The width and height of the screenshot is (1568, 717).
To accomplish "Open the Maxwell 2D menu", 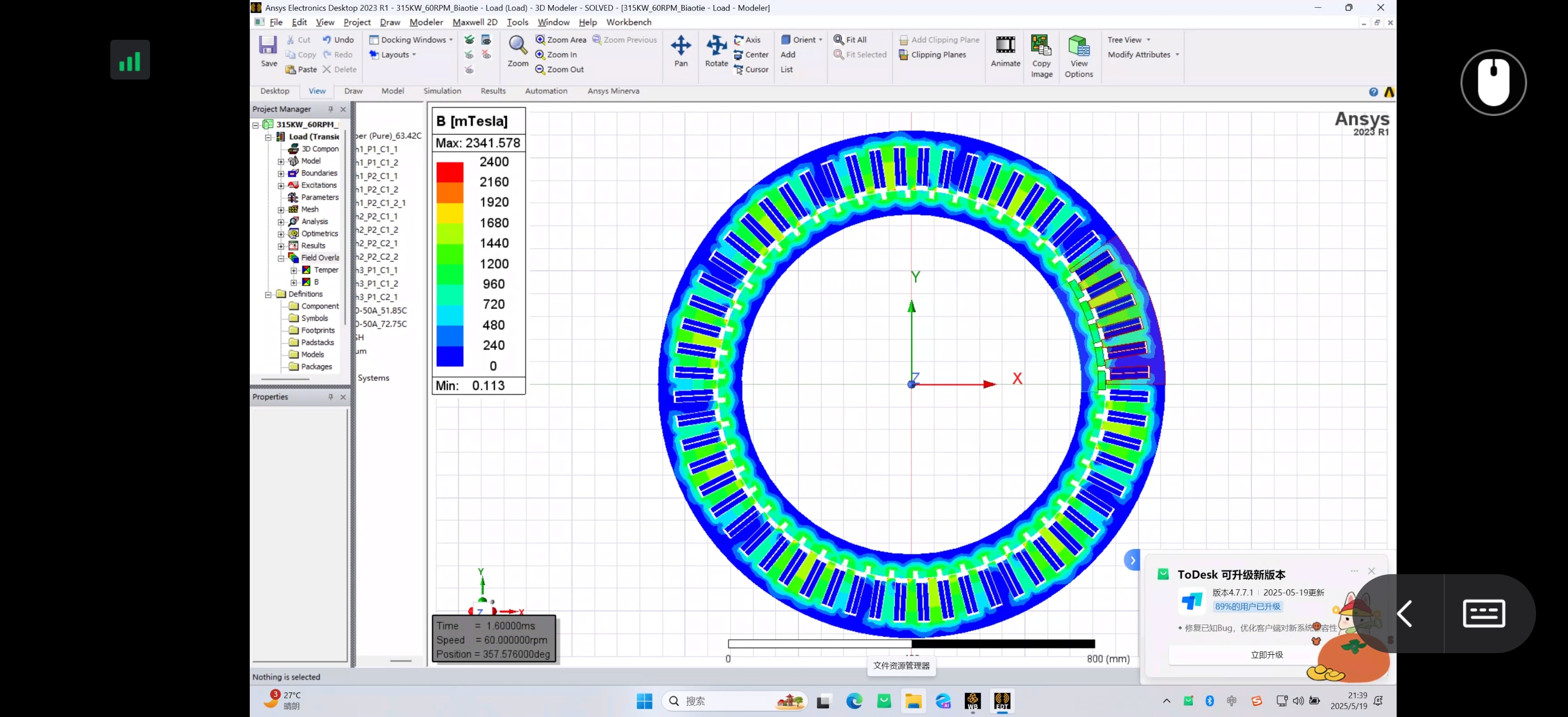I will (x=475, y=22).
